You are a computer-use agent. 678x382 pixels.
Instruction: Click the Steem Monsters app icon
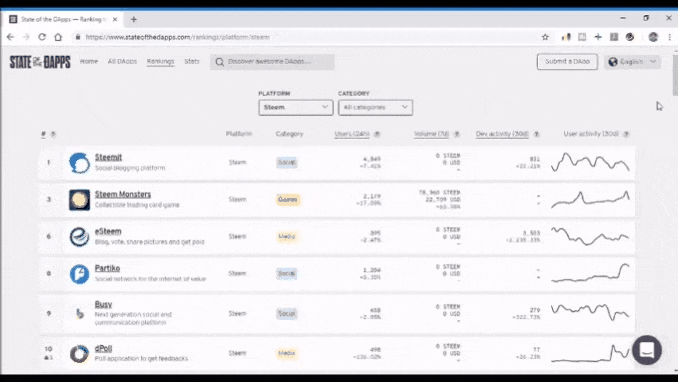[79, 200]
